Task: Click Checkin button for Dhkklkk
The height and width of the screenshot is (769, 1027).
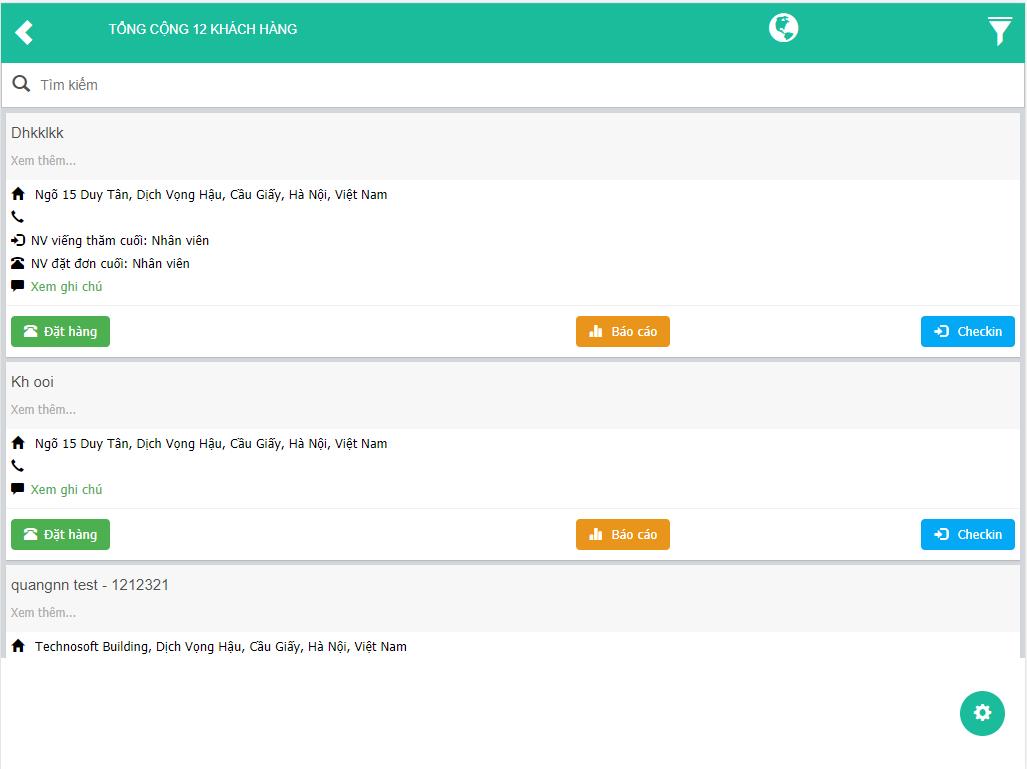Action: click(967, 331)
